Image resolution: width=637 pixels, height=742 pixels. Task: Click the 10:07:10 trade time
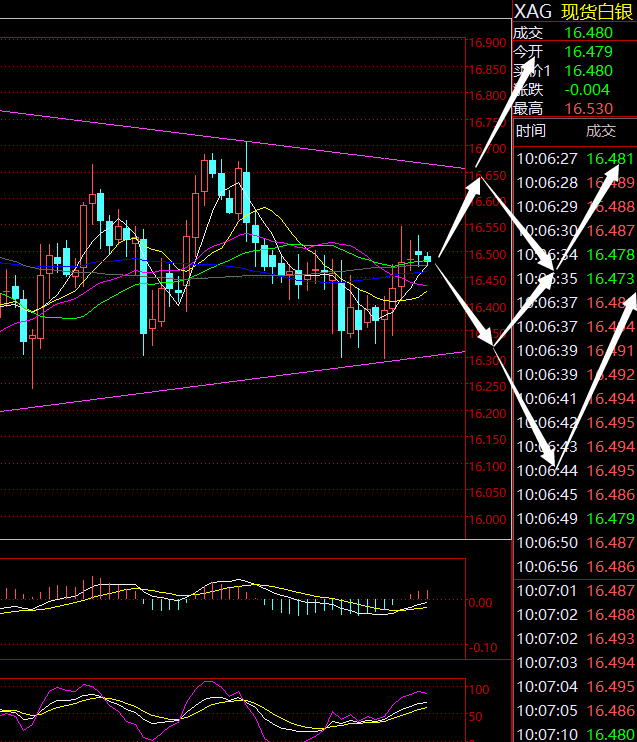[x=547, y=735]
